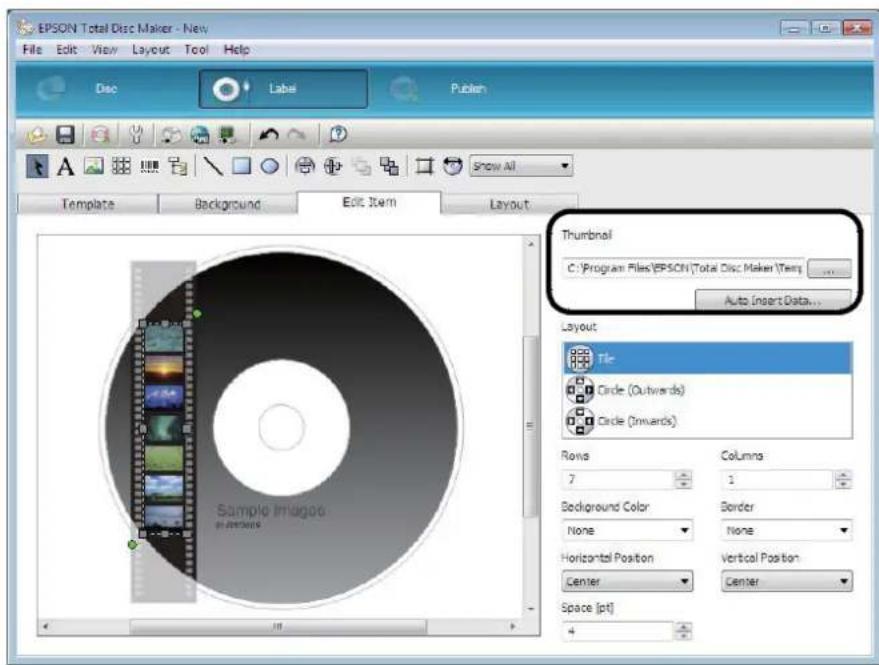Select the Ellipse shape tool
This screenshot has width=879, height=665.
click(x=270, y=166)
